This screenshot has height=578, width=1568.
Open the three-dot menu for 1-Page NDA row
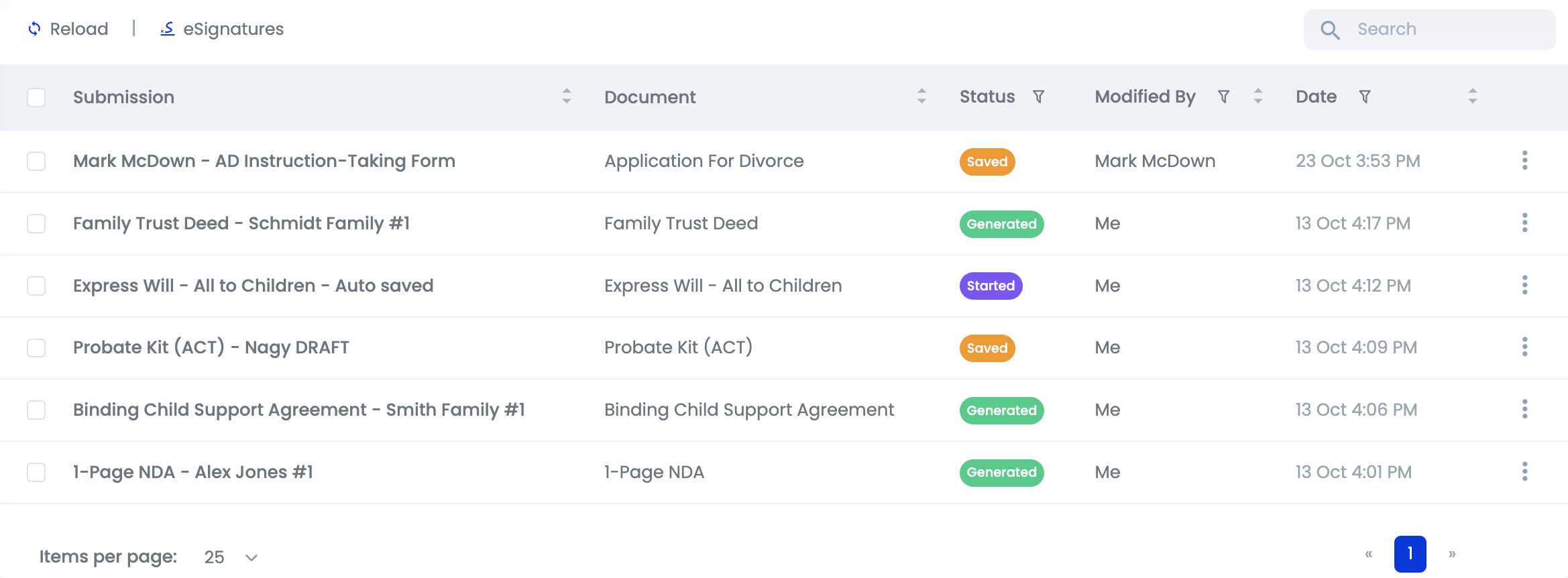1524,472
